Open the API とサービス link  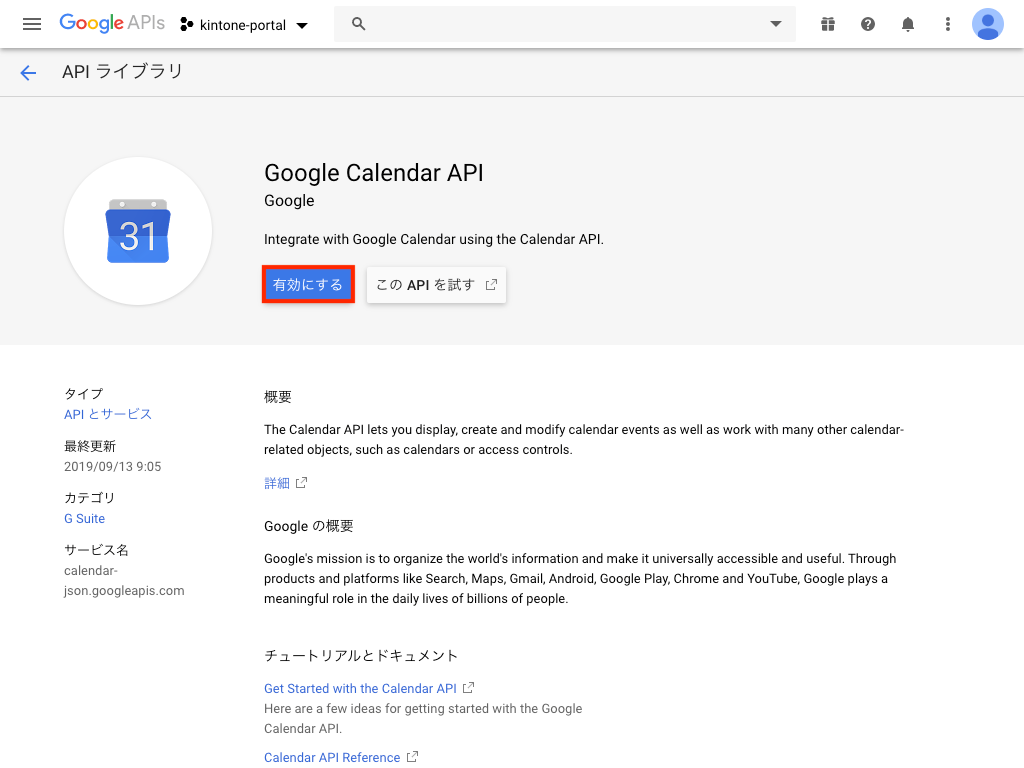tap(108, 414)
